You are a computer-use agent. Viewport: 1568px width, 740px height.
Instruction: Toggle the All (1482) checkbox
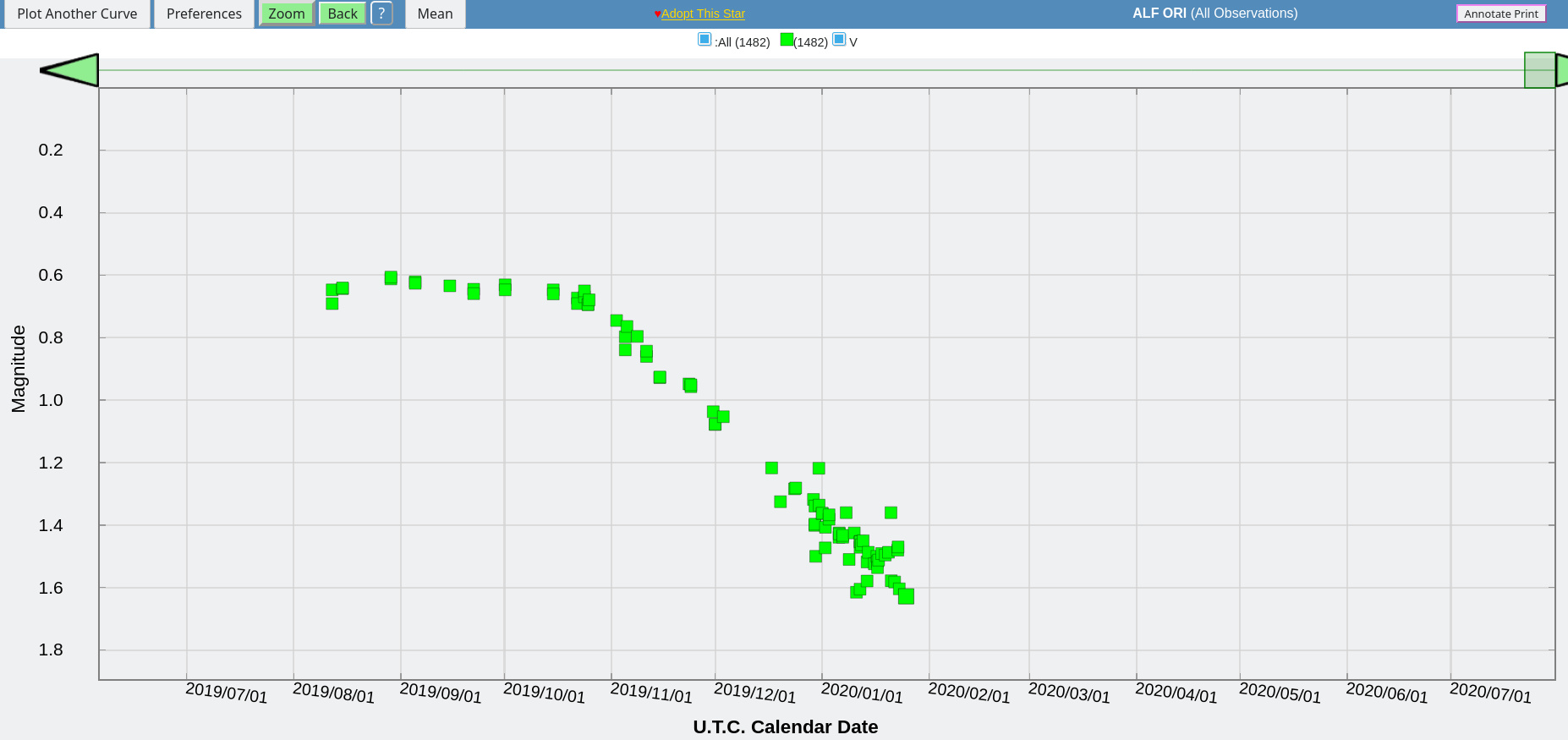(705, 40)
